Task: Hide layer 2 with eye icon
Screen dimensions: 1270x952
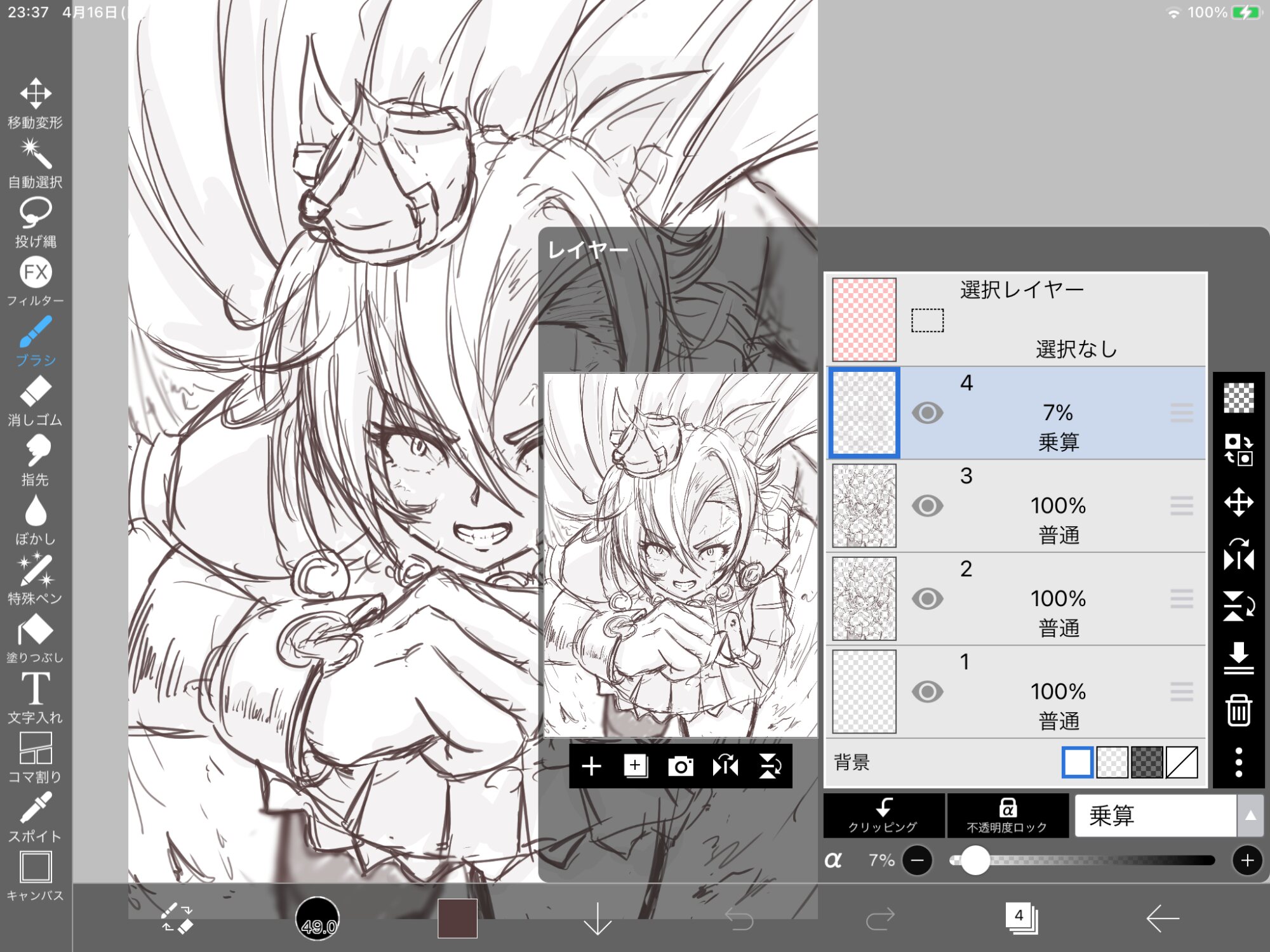Action: click(x=927, y=598)
